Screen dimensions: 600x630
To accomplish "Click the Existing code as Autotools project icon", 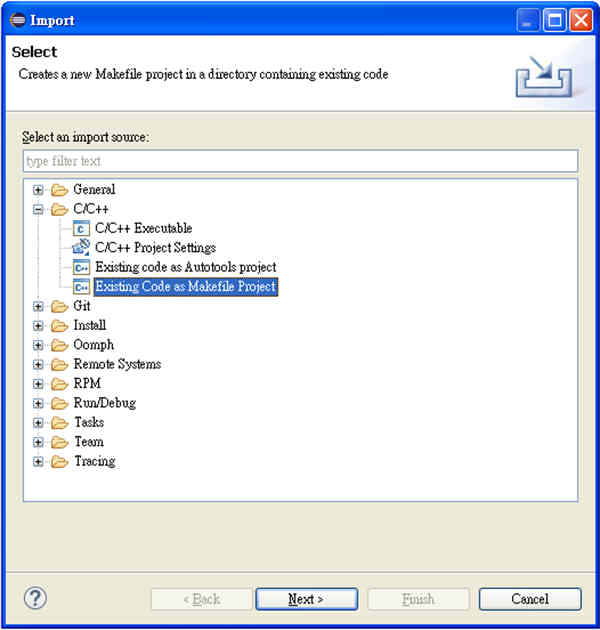I will coord(81,267).
